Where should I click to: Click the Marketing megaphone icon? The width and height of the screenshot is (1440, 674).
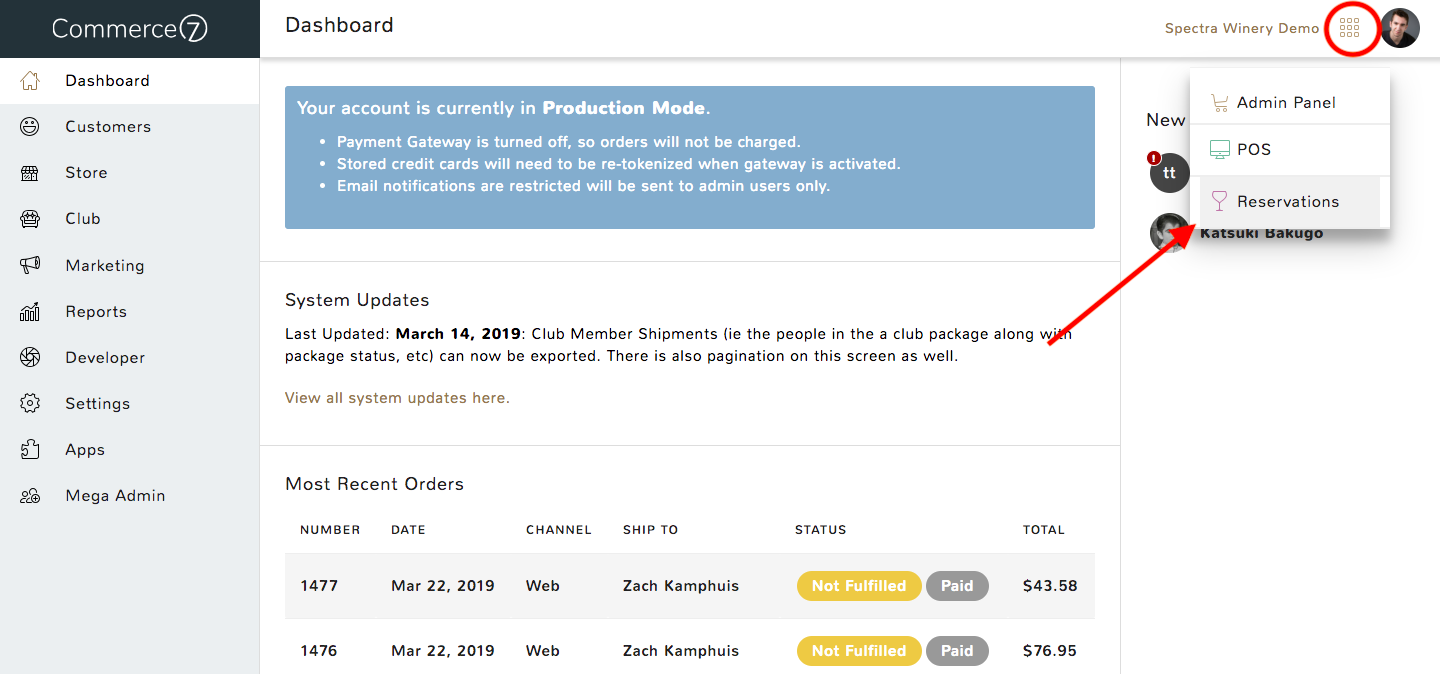30,265
